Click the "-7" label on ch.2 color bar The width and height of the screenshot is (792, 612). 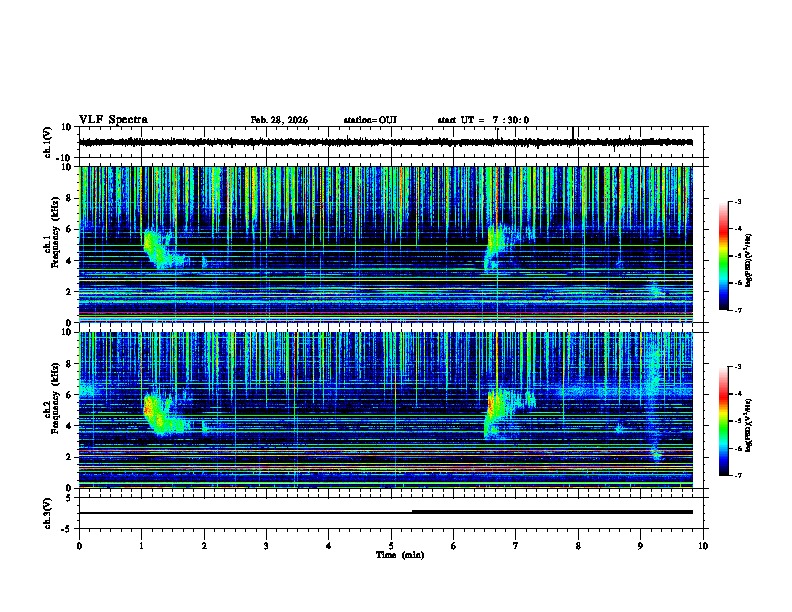point(738,476)
